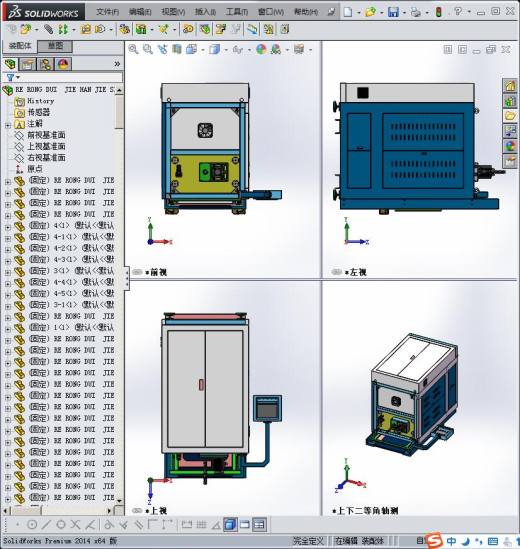Click the Sogou S input method icon
The height and width of the screenshot is (549, 520).
435,541
